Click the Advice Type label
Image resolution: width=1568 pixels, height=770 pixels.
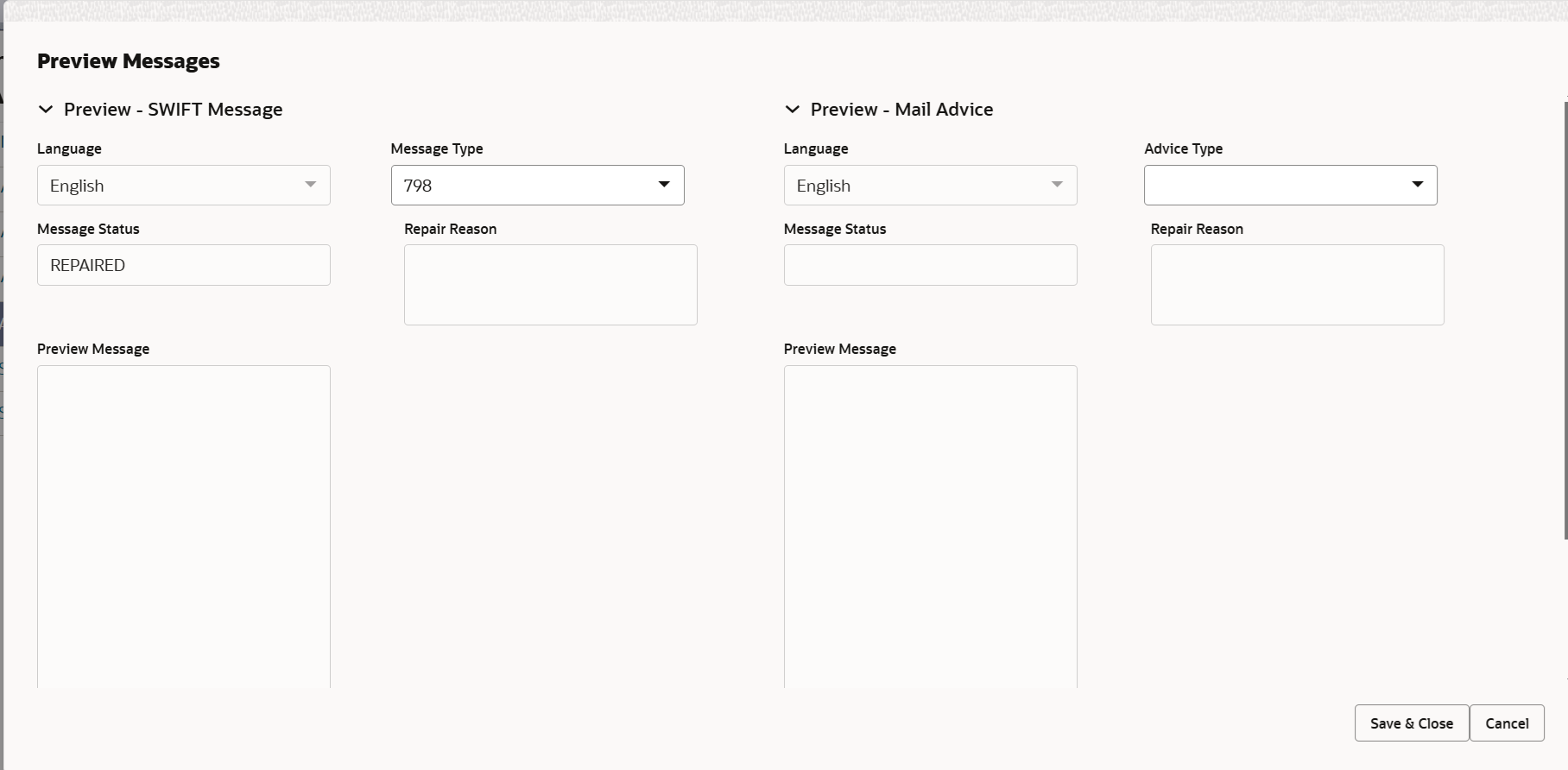click(x=1184, y=148)
